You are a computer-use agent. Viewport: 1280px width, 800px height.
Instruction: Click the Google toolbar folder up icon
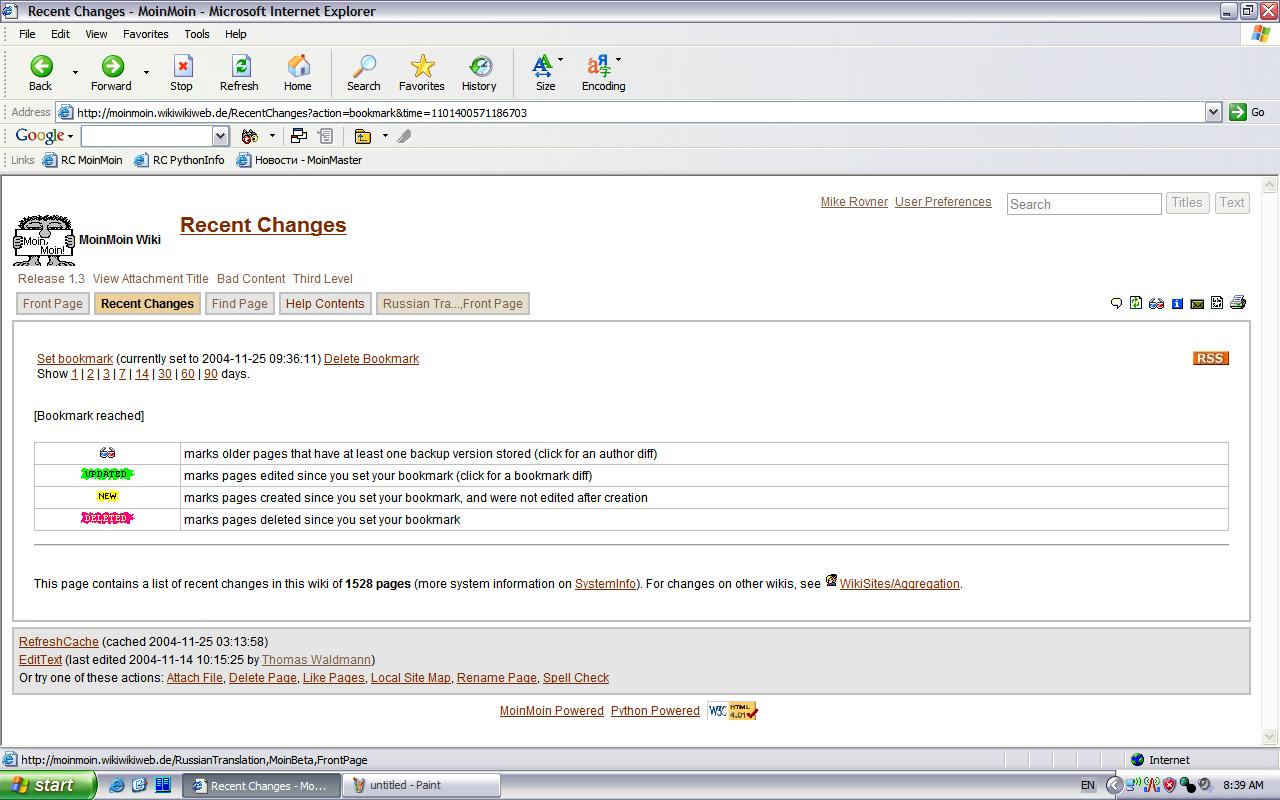[x=363, y=136]
